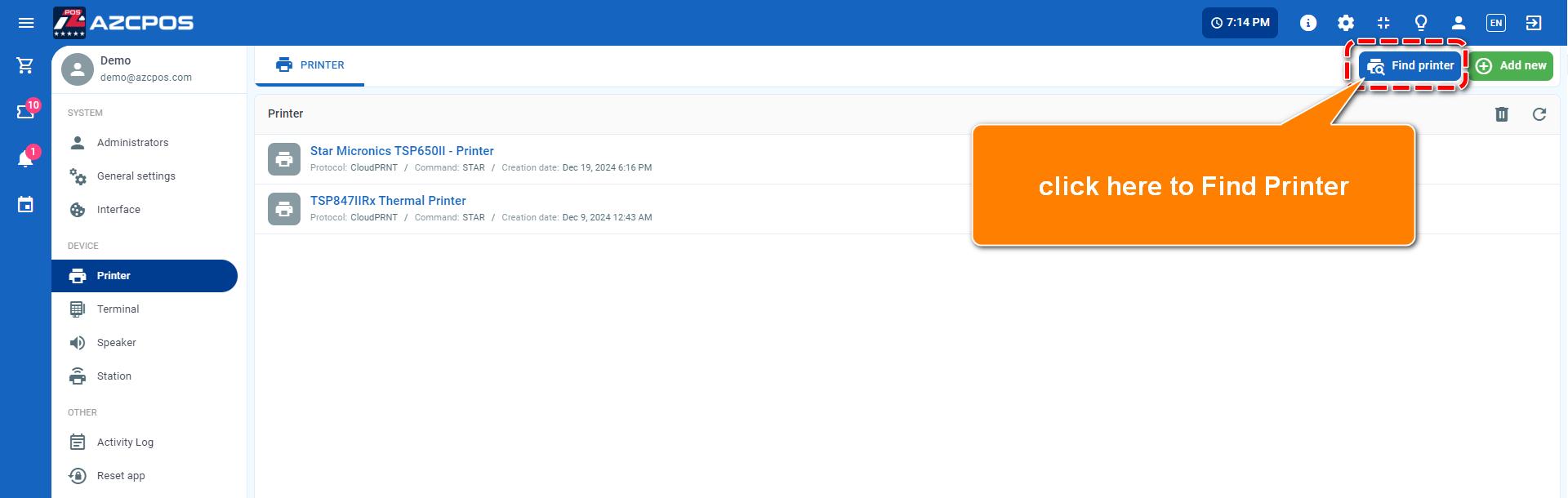Click the Find printer button
1568x498 pixels.
pyautogui.click(x=1410, y=66)
